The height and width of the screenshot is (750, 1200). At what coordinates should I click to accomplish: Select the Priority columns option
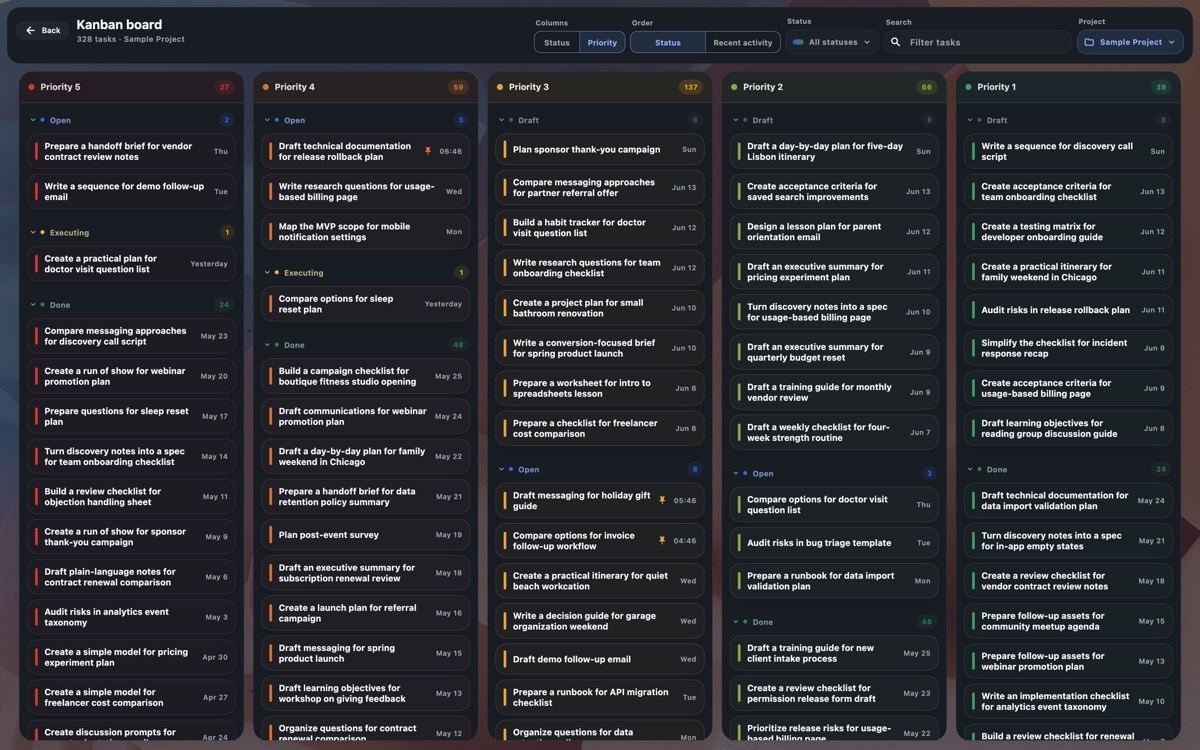click(x=602, y=42)
